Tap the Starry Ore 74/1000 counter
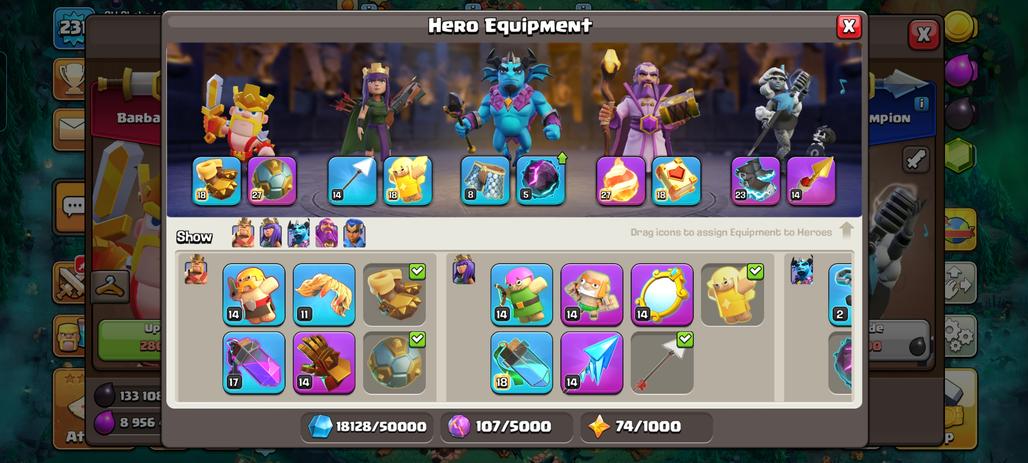Image resolution: width=1028 pixels, height=463 pixels. coord(646,427)
